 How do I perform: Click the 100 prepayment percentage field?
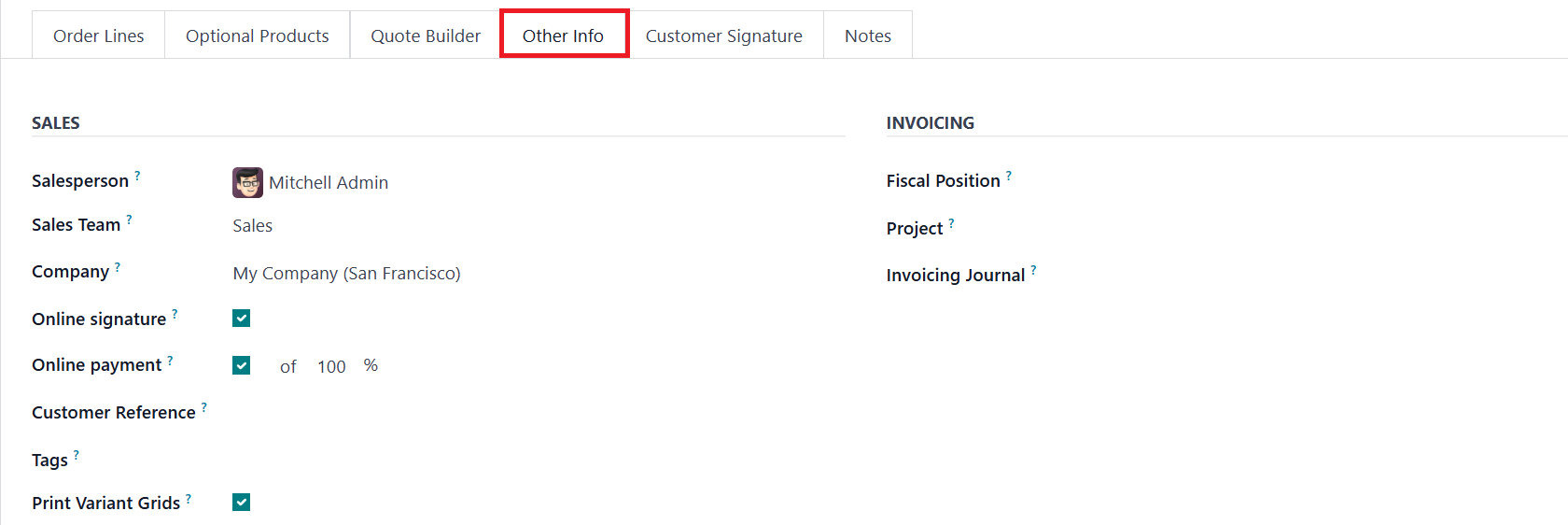(x=331, y=367)
